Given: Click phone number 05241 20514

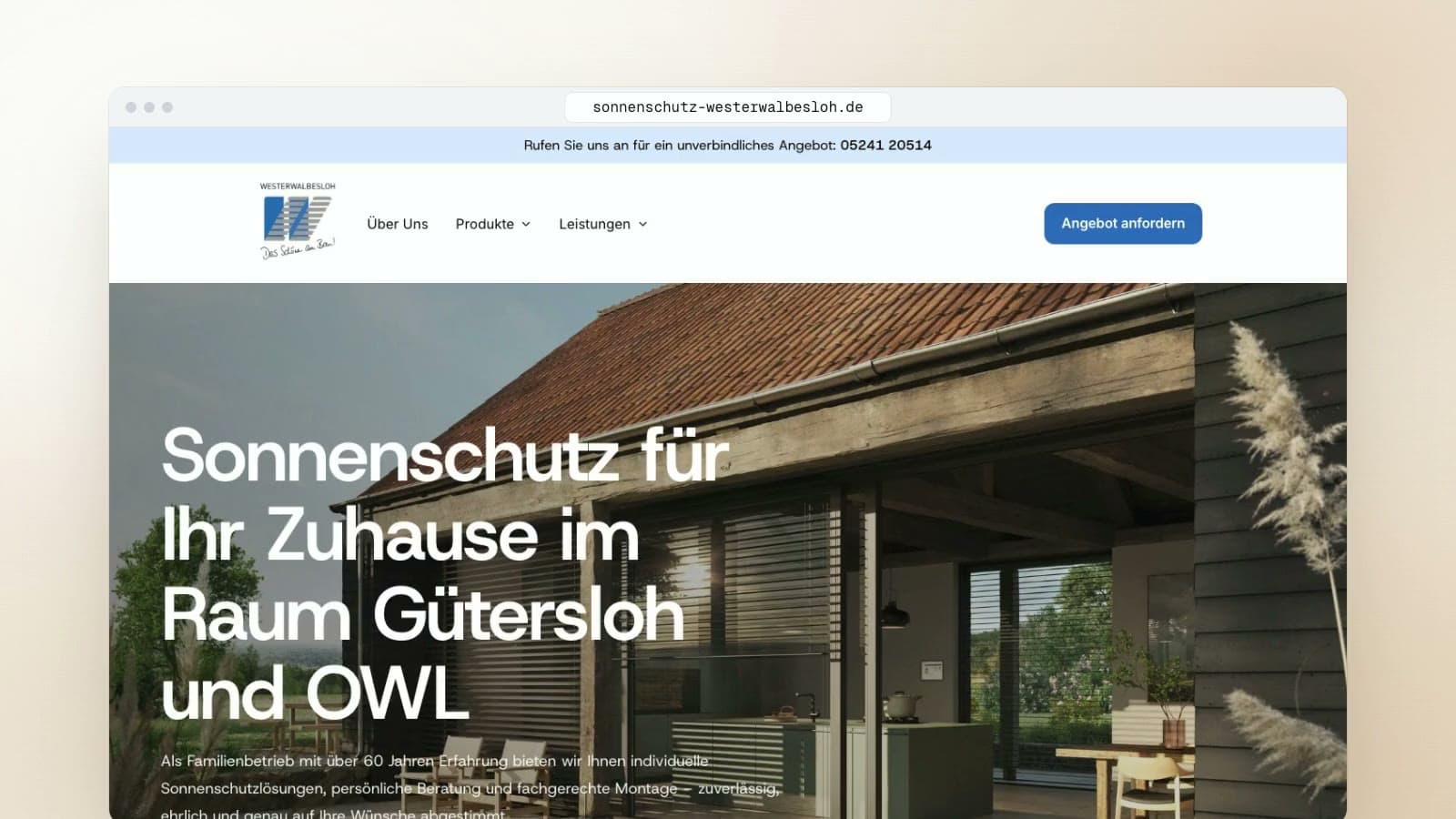Looking at the screenshot, I should click(x=885, y=146).
